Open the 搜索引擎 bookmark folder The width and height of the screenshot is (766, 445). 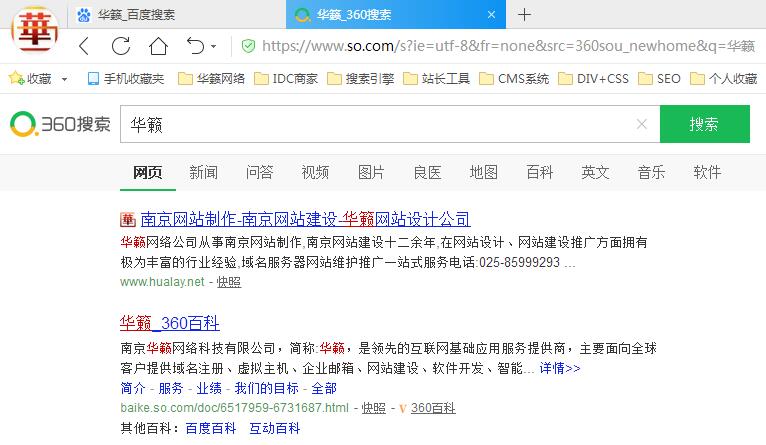click(361, 79)
